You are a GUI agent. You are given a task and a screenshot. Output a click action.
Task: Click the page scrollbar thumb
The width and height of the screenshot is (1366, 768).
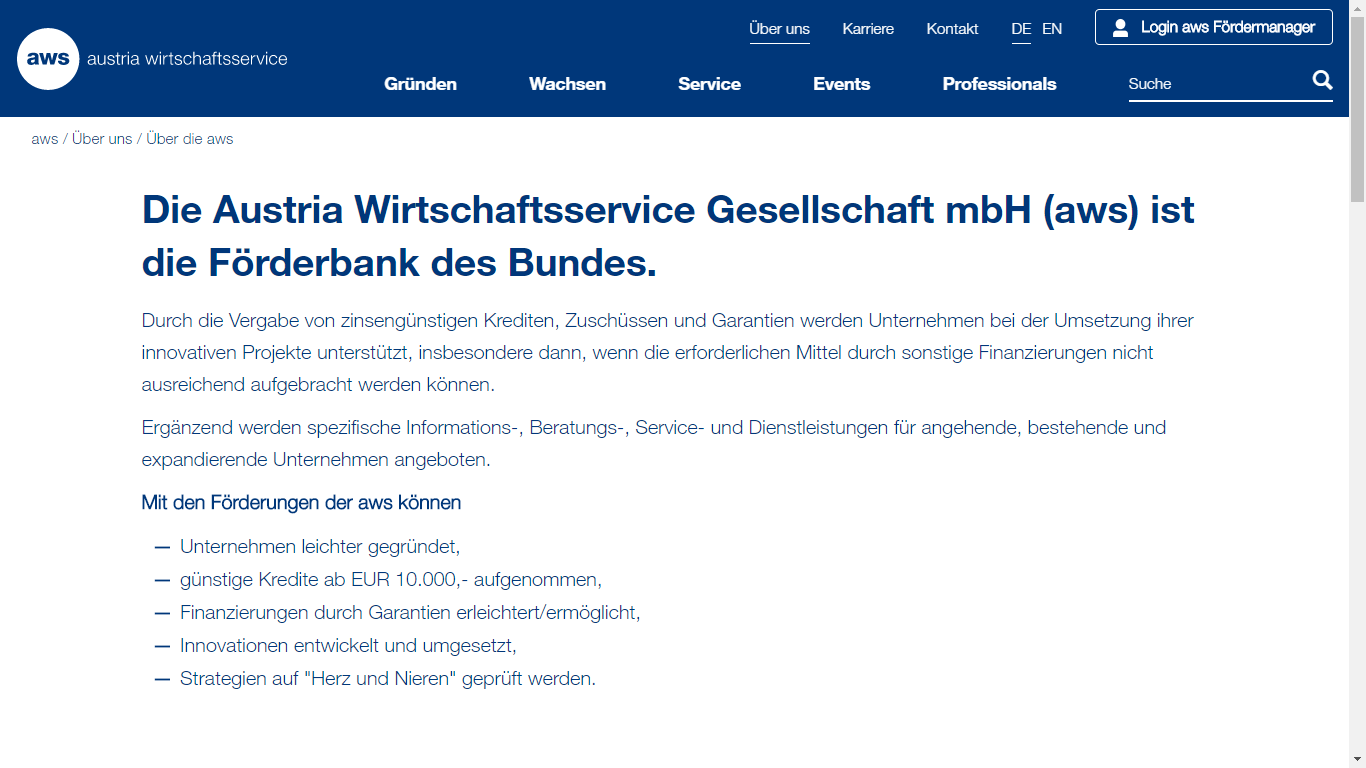[1357, 108]
